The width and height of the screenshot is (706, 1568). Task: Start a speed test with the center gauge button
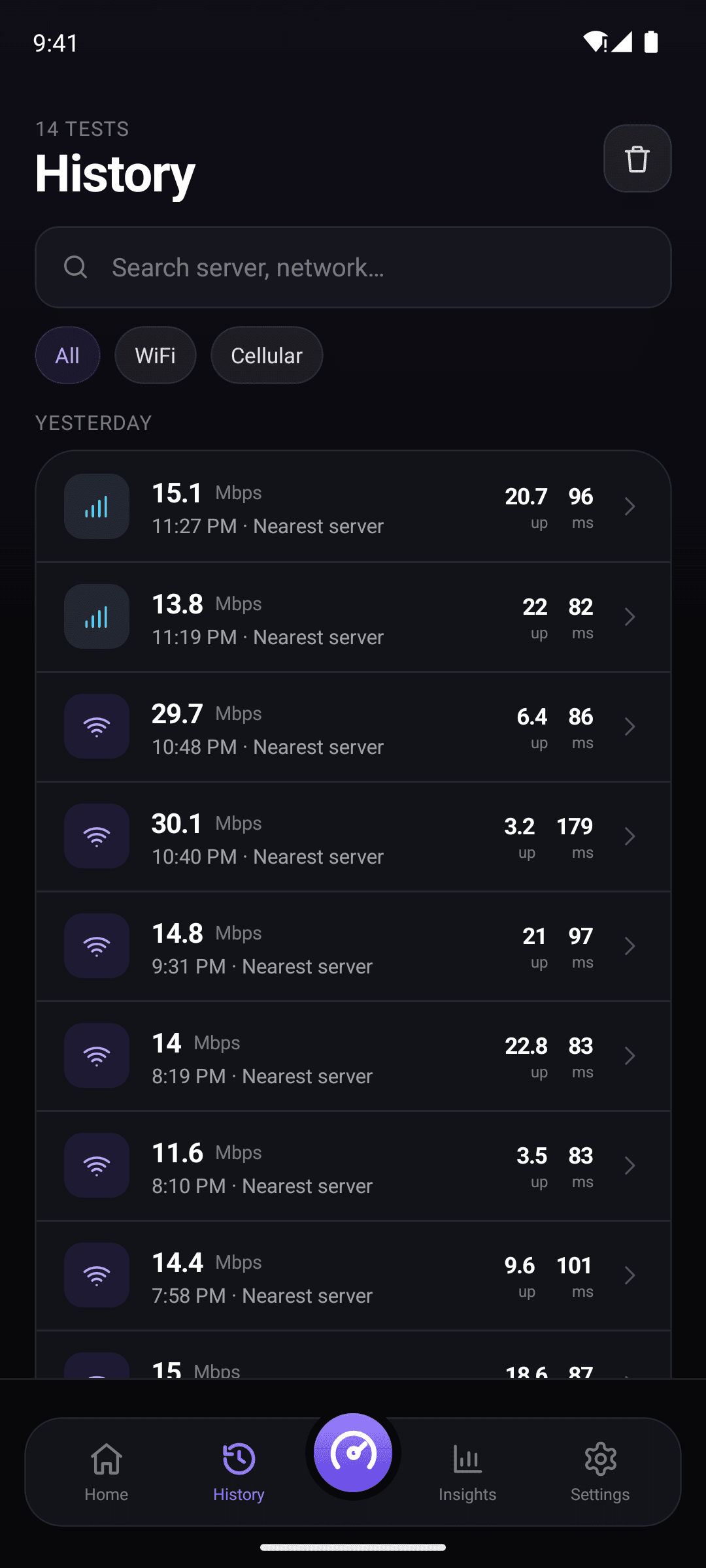pyautogui.click(x=353, y=1452)
